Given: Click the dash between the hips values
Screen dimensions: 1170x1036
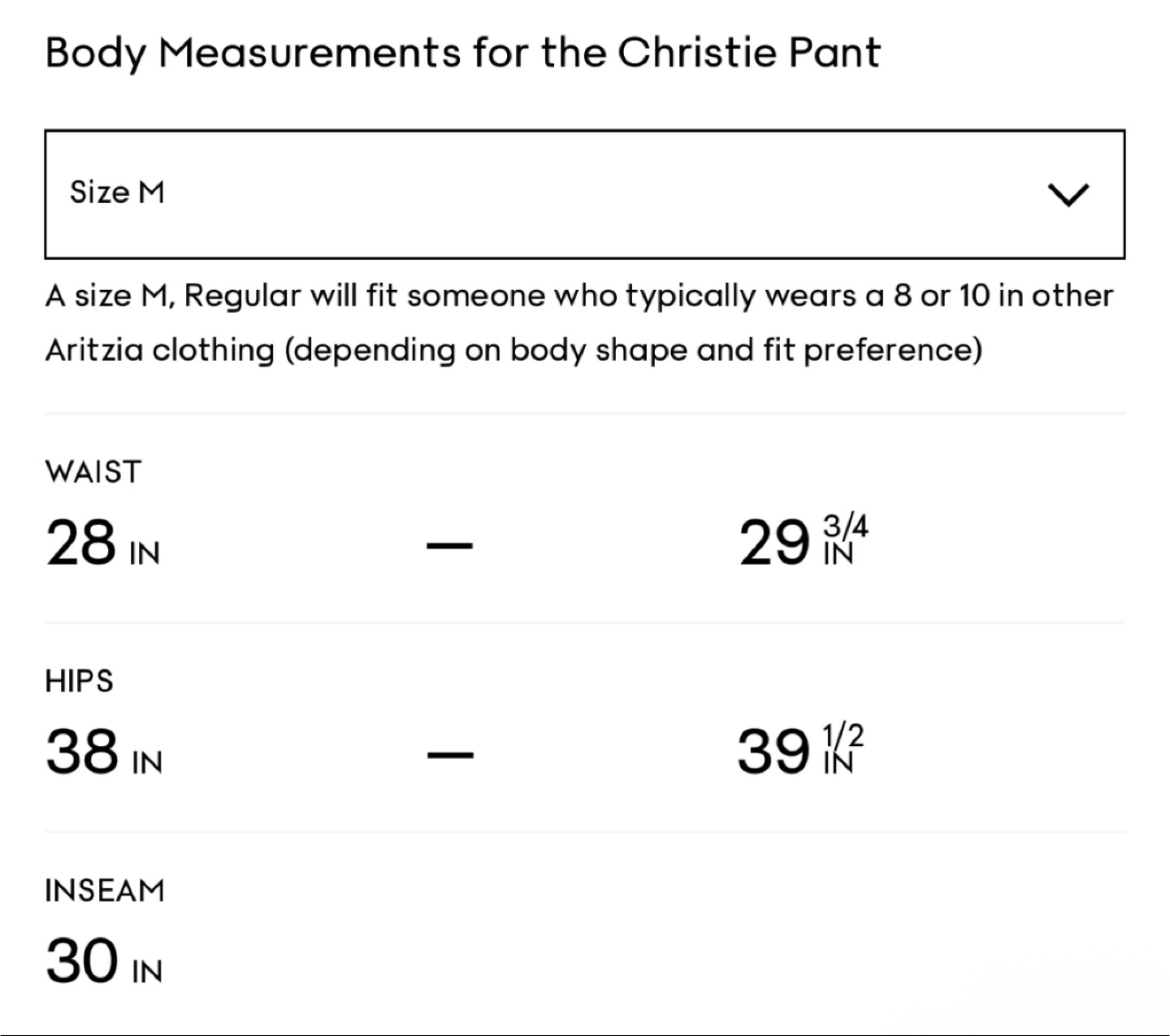Looking at the screenshot, I should click(x=449, y=755).
